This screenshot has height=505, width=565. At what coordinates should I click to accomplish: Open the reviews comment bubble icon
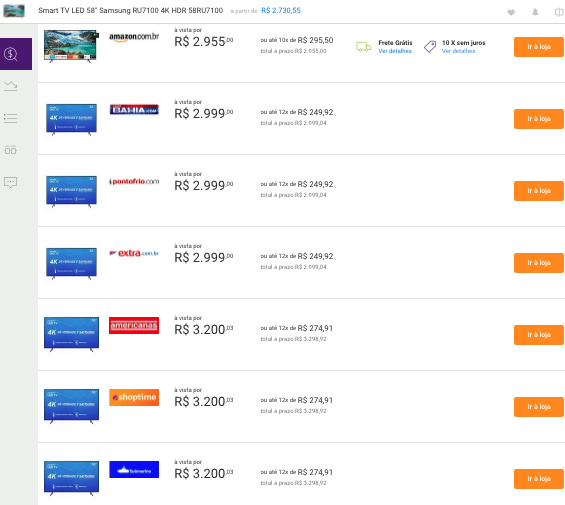click(10, 182)
